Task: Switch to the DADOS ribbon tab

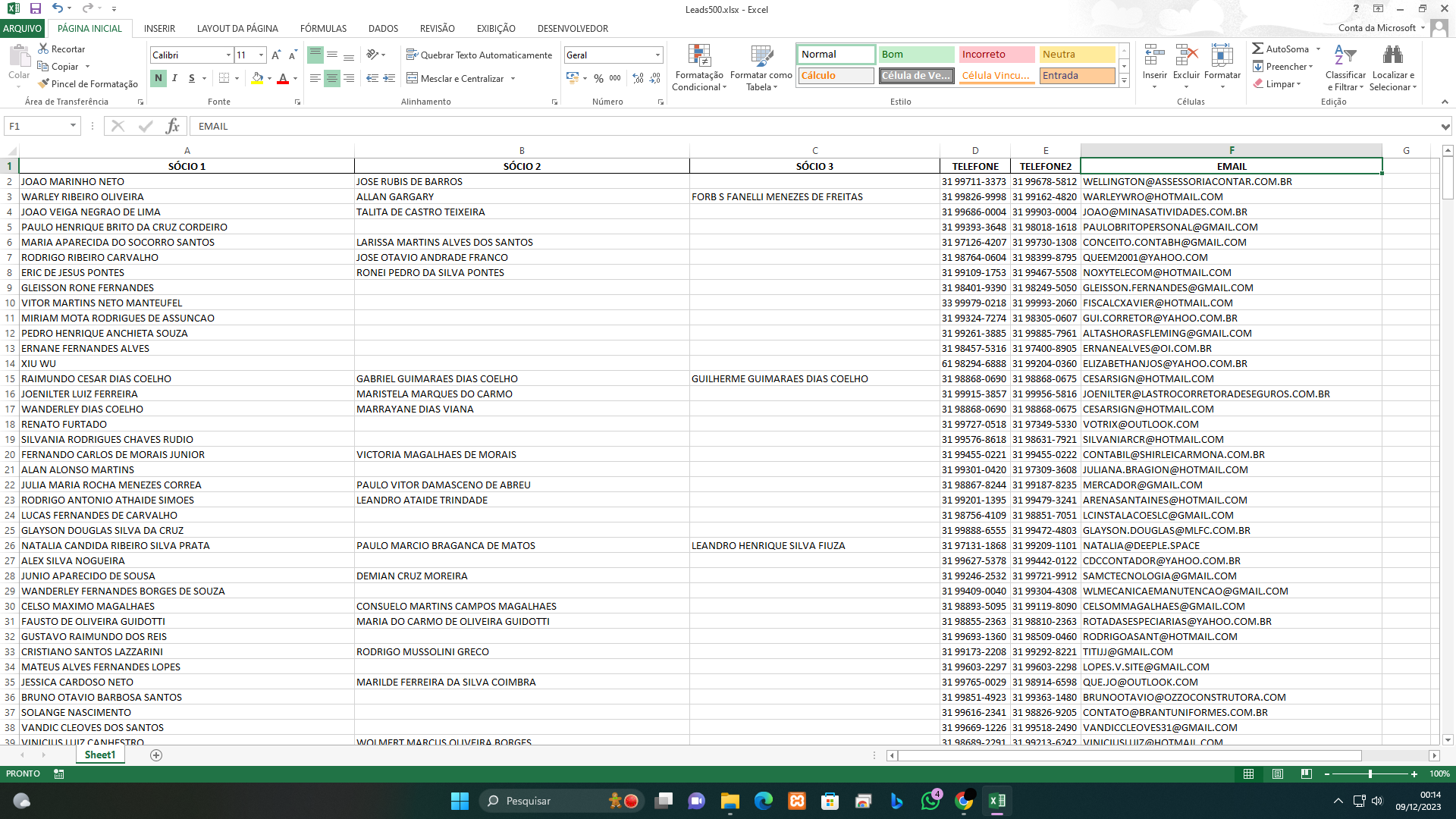Action: click(x=383, y=28)
